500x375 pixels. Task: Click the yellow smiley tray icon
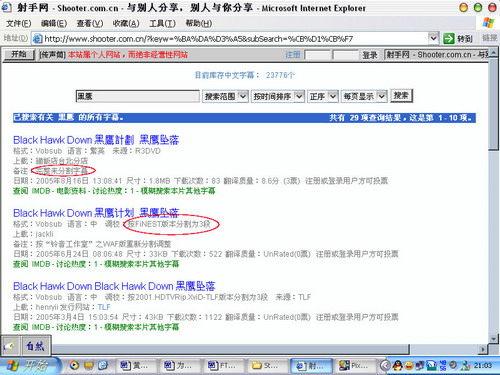click(x=409, y=366)
